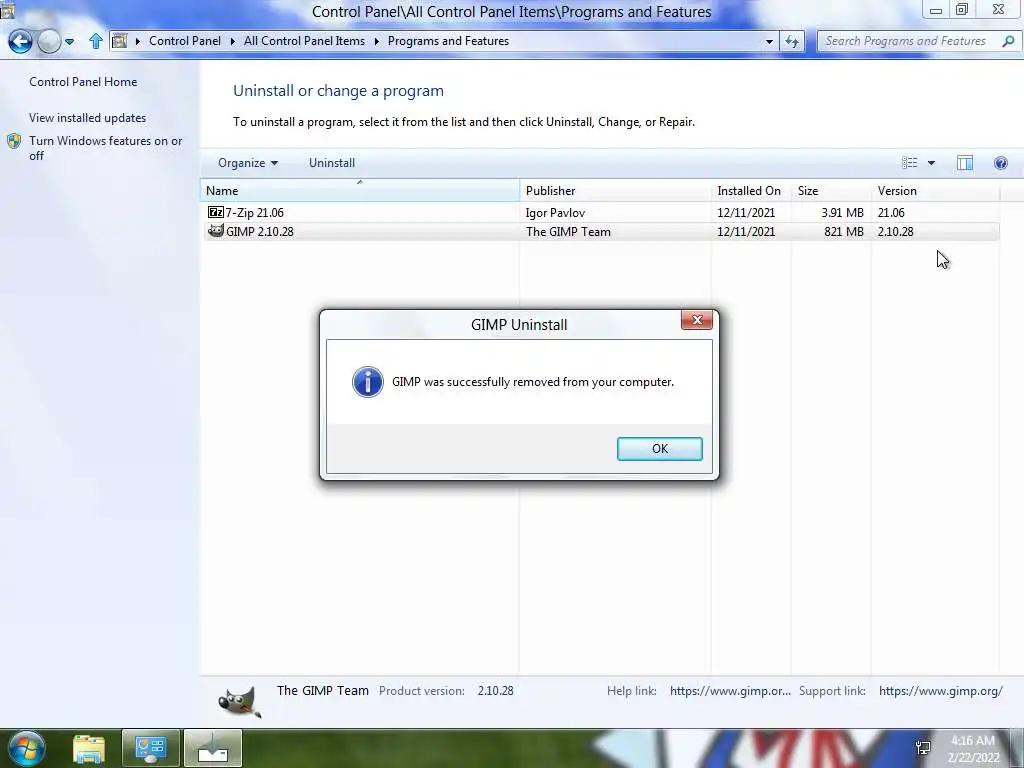Click OK in GIMP Uninstall dialog

660,449
